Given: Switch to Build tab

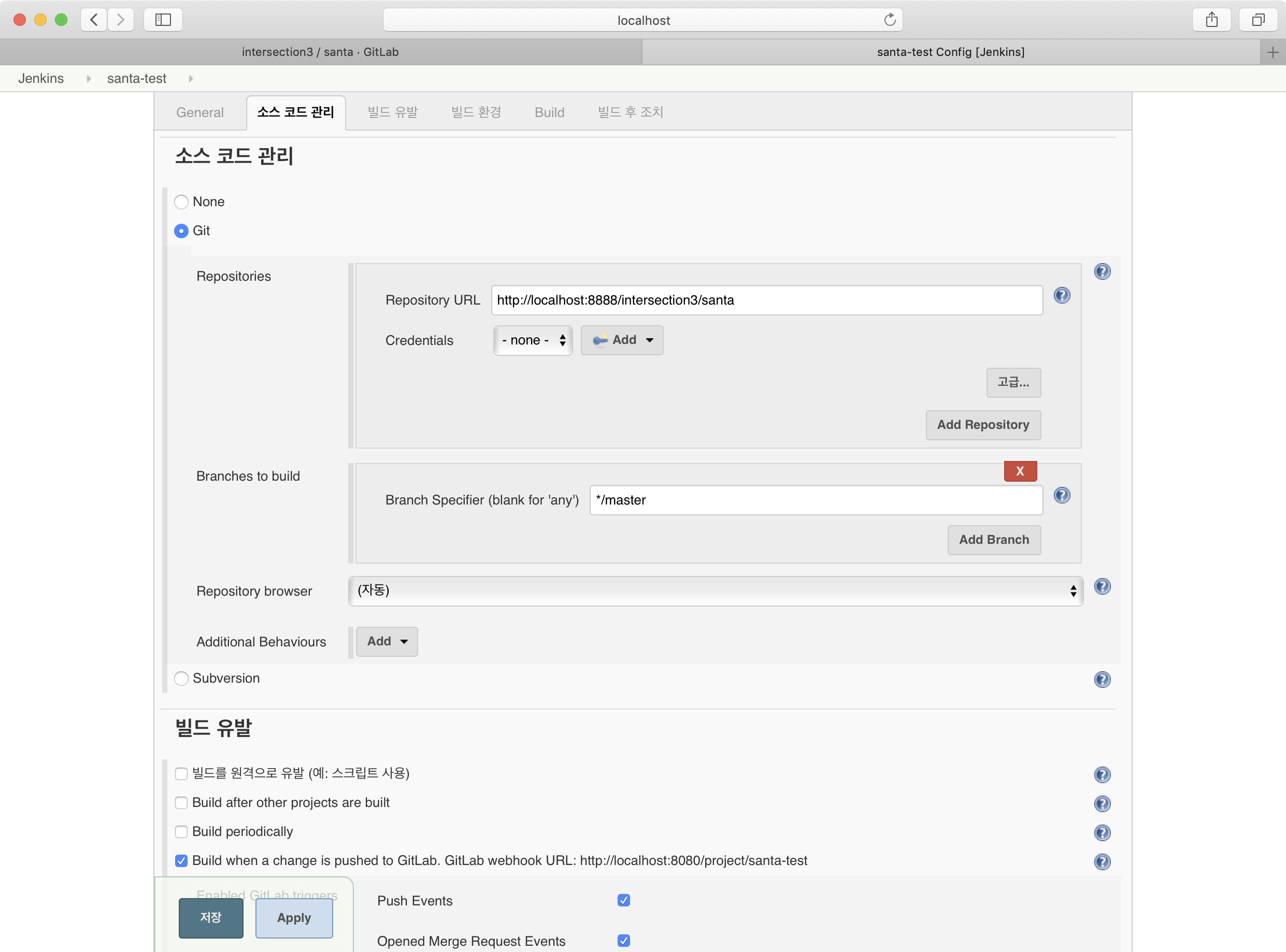Looking at the screenshot, I should pyautogui.click(x=549, y=112).
